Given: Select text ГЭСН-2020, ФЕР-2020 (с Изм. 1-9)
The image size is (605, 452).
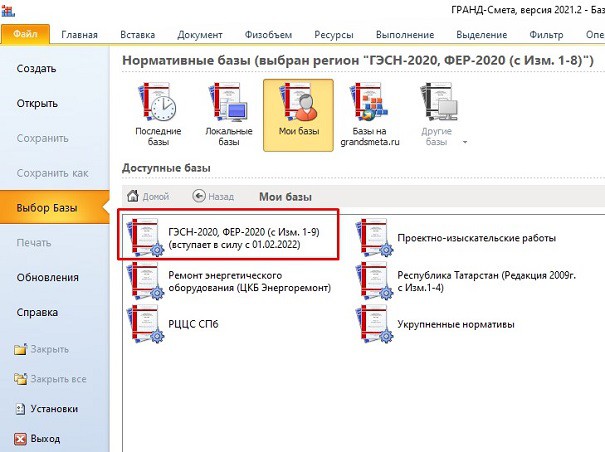Looking at the screenshot, I should 244,232.
